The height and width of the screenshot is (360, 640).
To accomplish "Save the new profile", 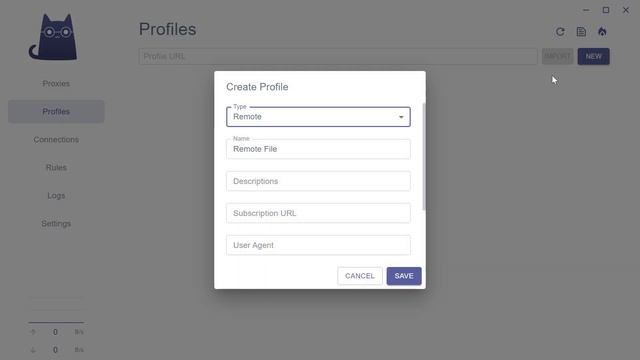I will (x=404, y=276).
